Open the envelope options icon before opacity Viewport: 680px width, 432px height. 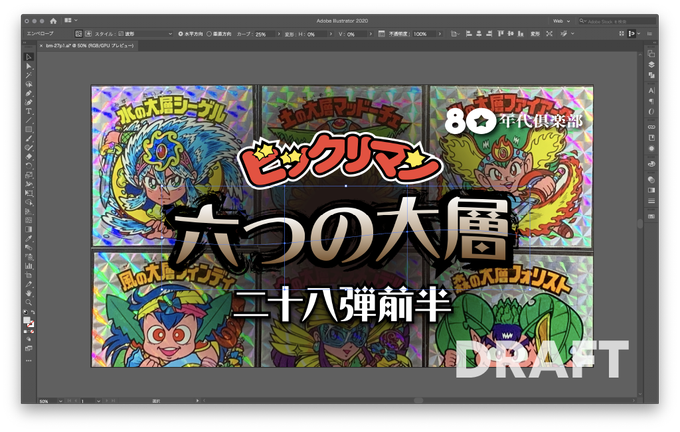381,33
